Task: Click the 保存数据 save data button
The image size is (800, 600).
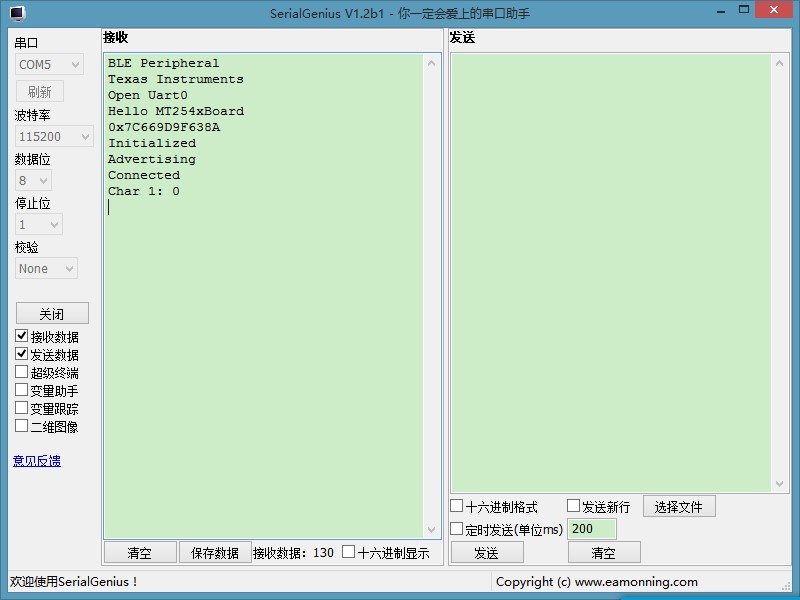Action: point(215,553)
